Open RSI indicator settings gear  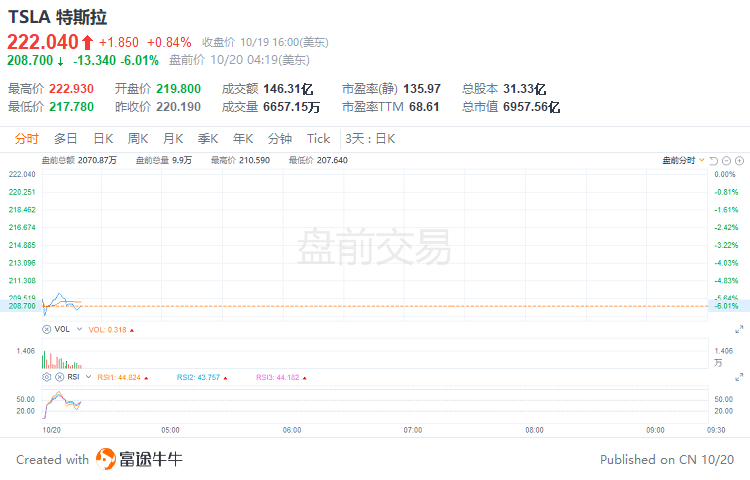point(46,377)
